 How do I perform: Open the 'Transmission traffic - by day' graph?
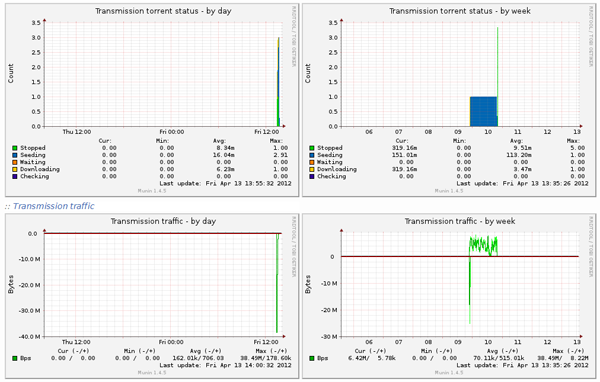point(152,296)
